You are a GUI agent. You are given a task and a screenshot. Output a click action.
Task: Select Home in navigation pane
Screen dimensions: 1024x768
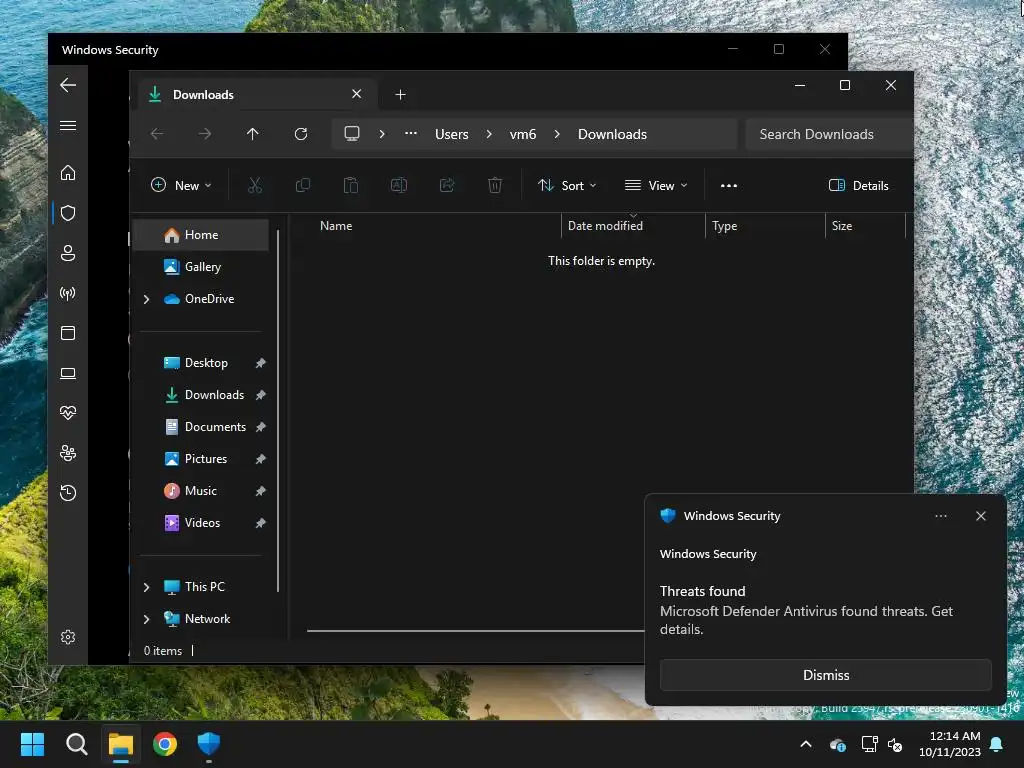[201, 234]
